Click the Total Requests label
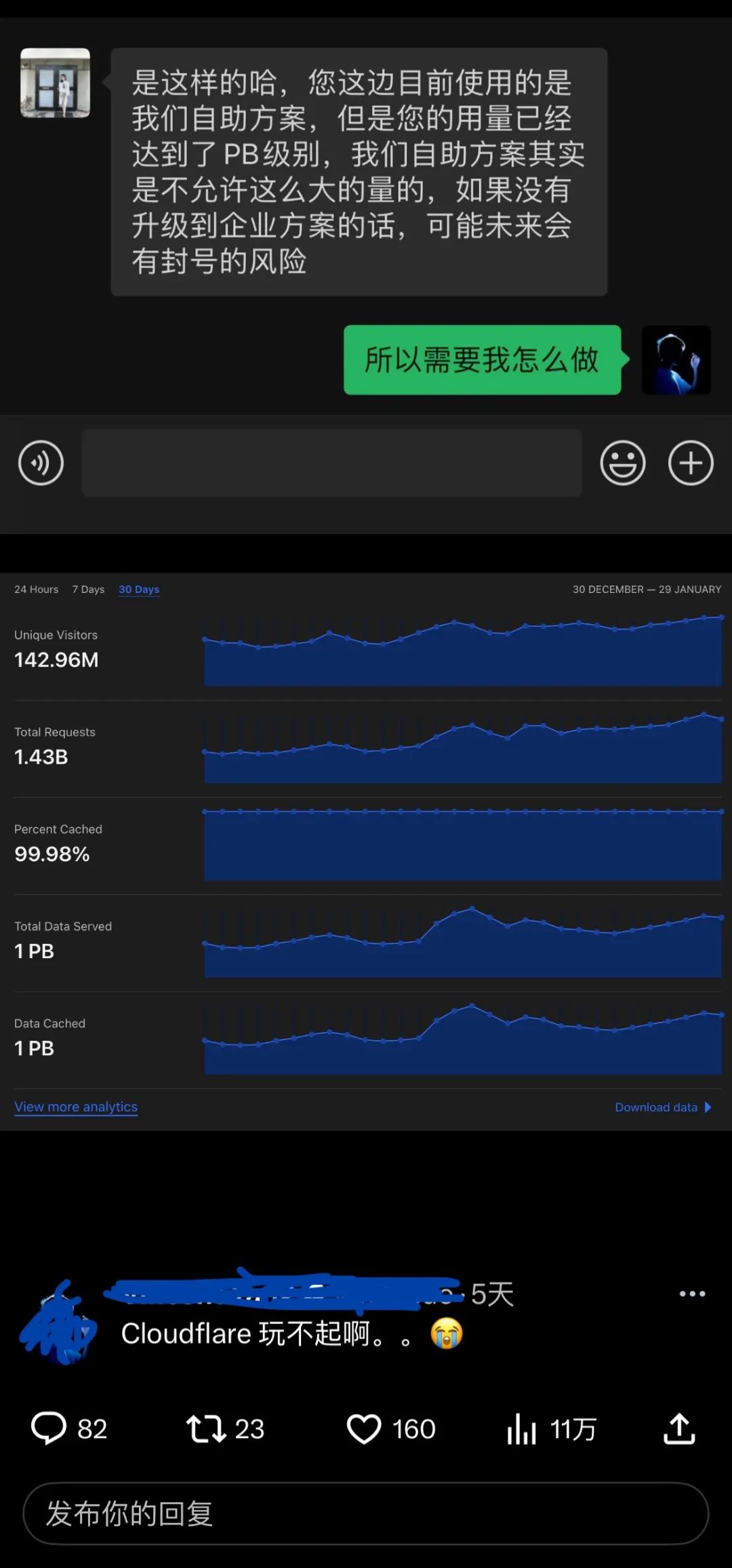The height and width of the screenshot is (1568, 732). click(55, 732)
